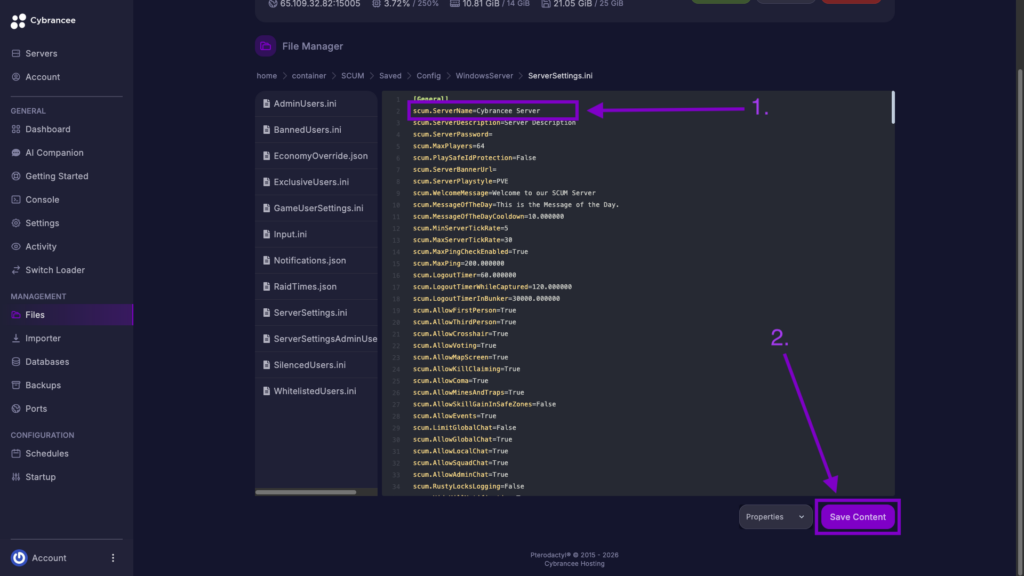Open the Account options kebab menu
Screen dimensions: 1024x576
(112, 557)
